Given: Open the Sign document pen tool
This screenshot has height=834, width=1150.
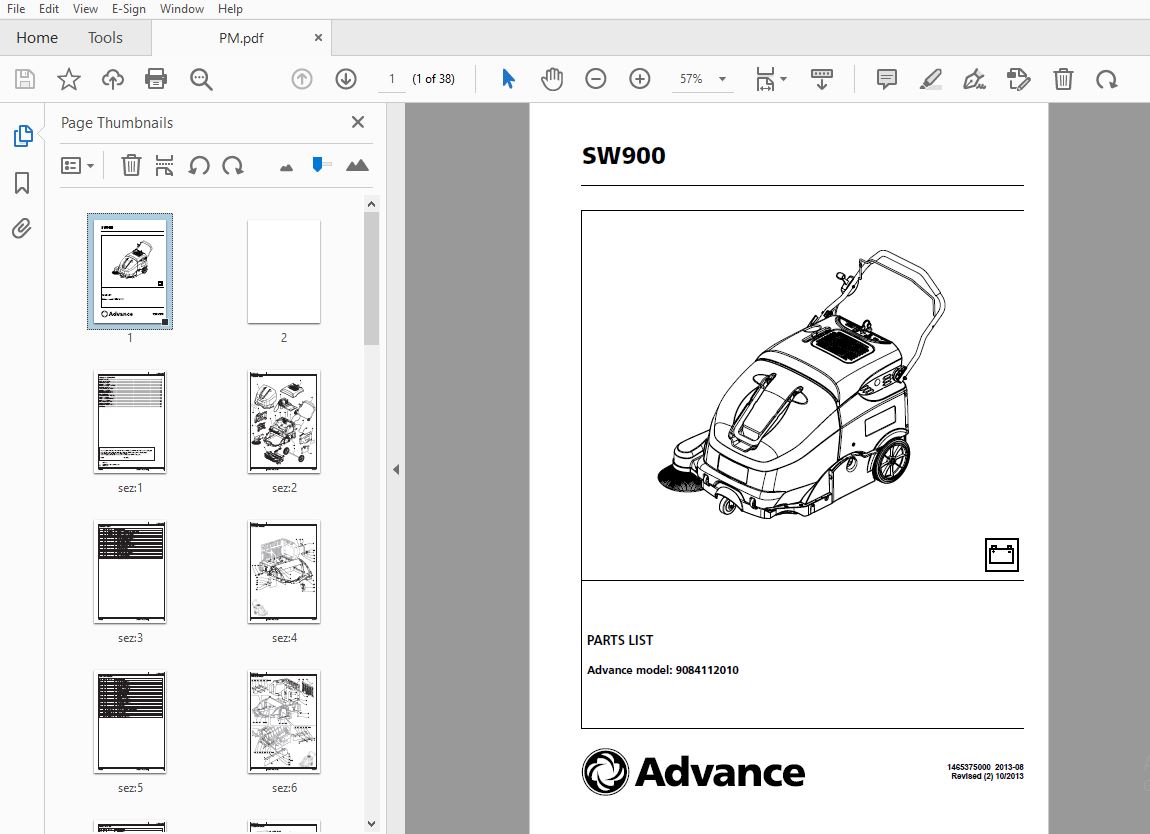Looking at the screenshot, I should pyautogui.click(x=974, y=78).
